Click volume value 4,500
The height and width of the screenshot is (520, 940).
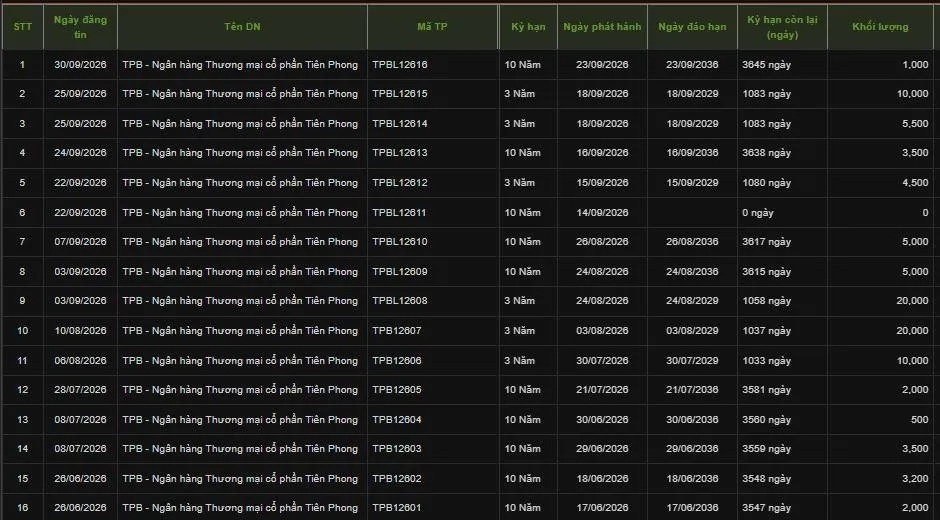click(915, 183)
